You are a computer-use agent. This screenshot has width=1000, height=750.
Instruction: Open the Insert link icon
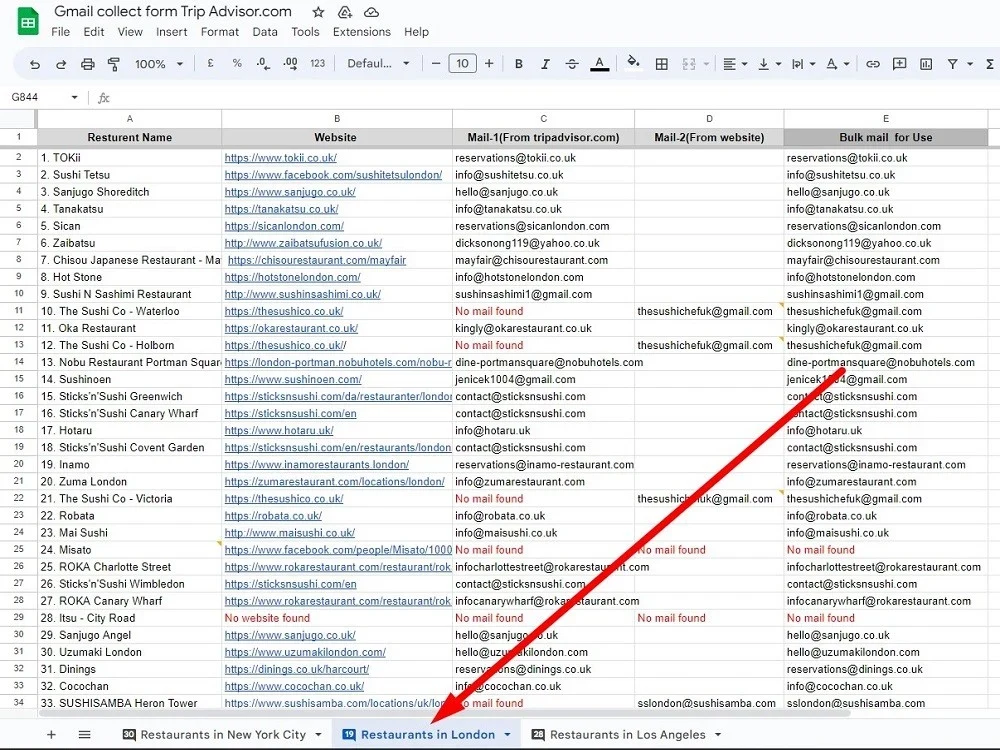[872, 62]
